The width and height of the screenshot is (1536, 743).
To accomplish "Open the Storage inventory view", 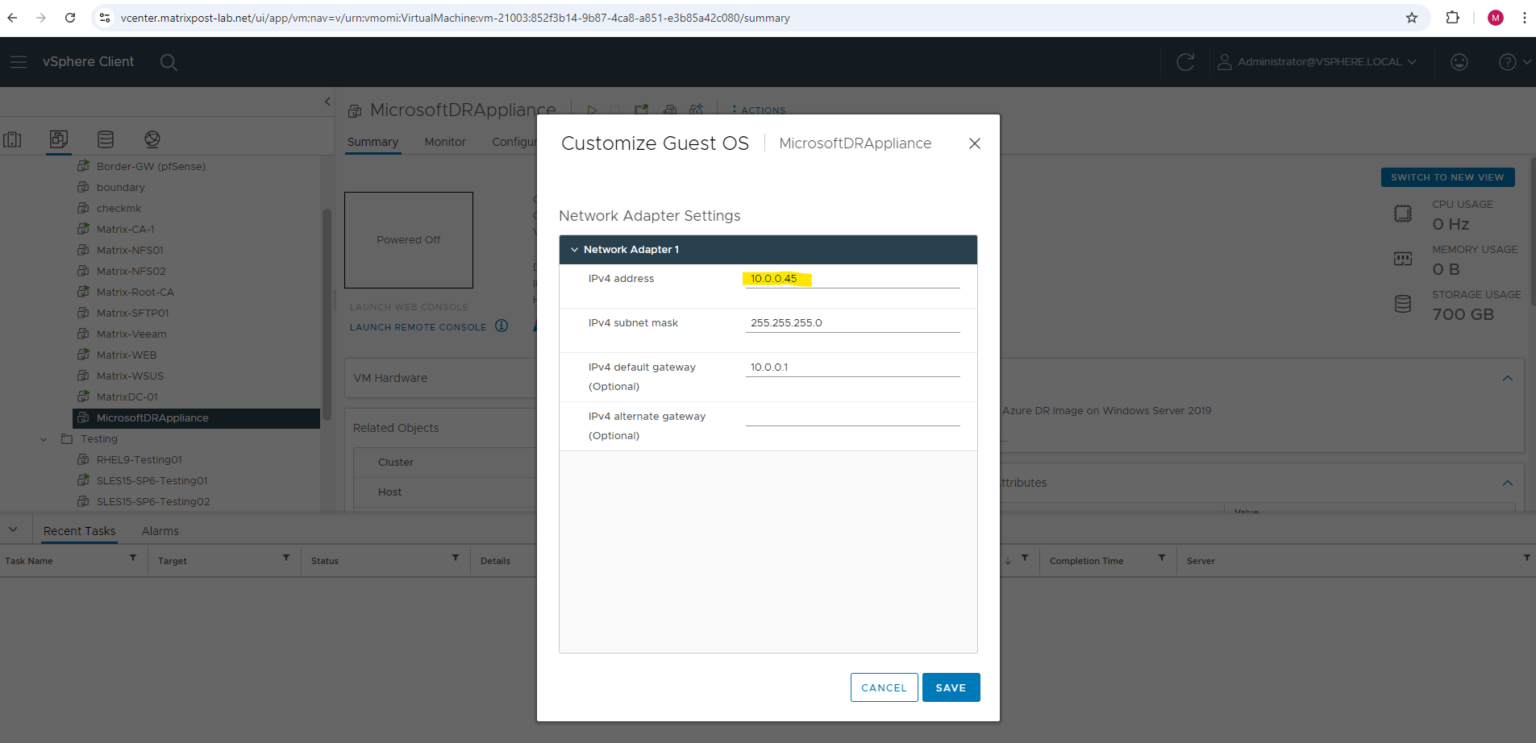I will 105,139.
